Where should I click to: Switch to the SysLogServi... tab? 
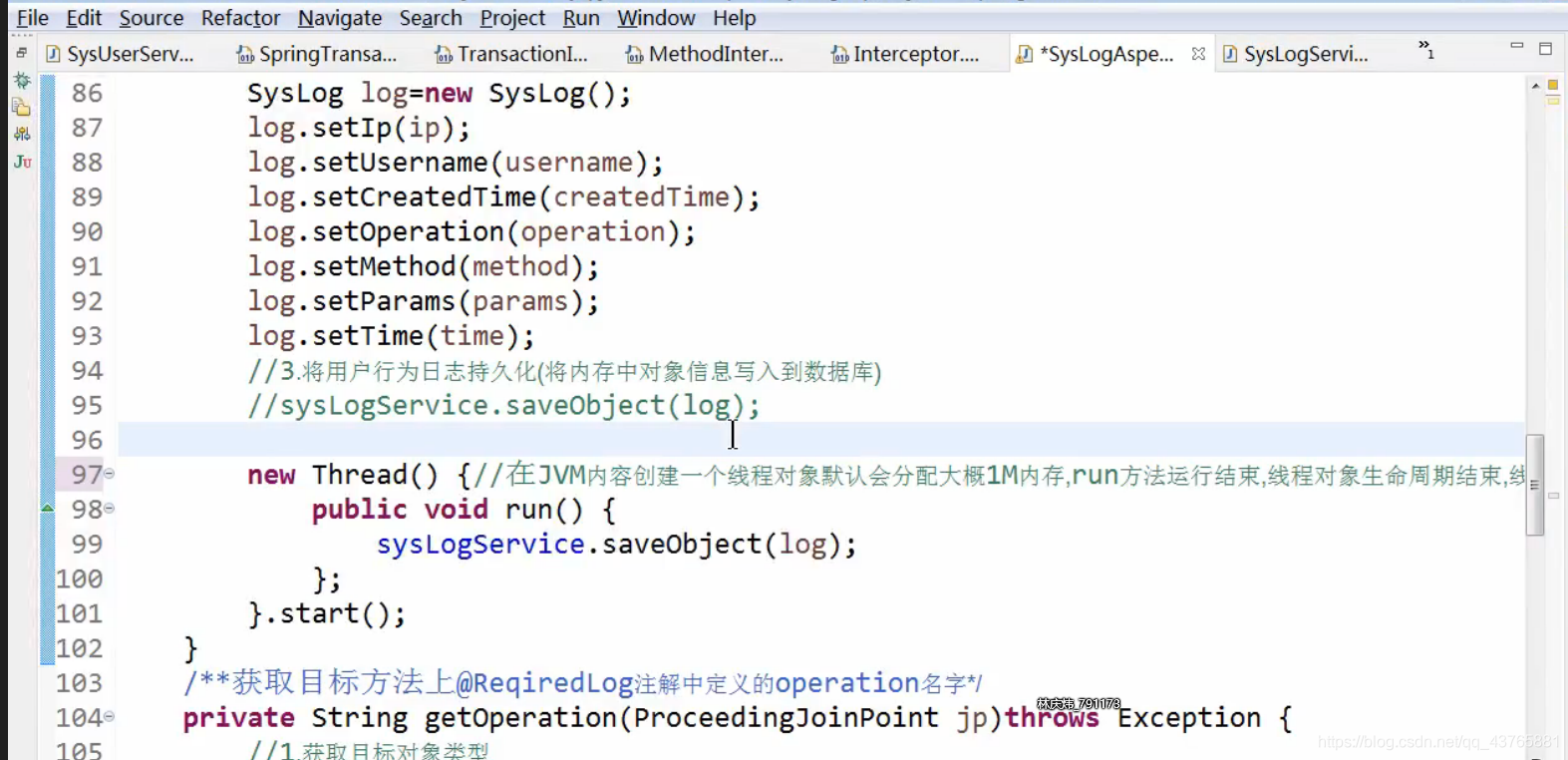(x=1295, y=54)
